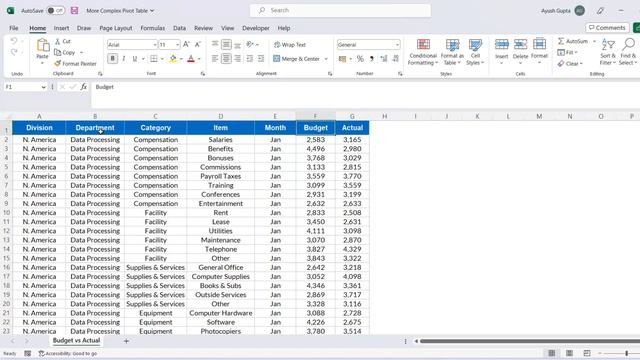Apply the red Font Color
This screenshot has width=640, height=360.
(x=191, y=59)
